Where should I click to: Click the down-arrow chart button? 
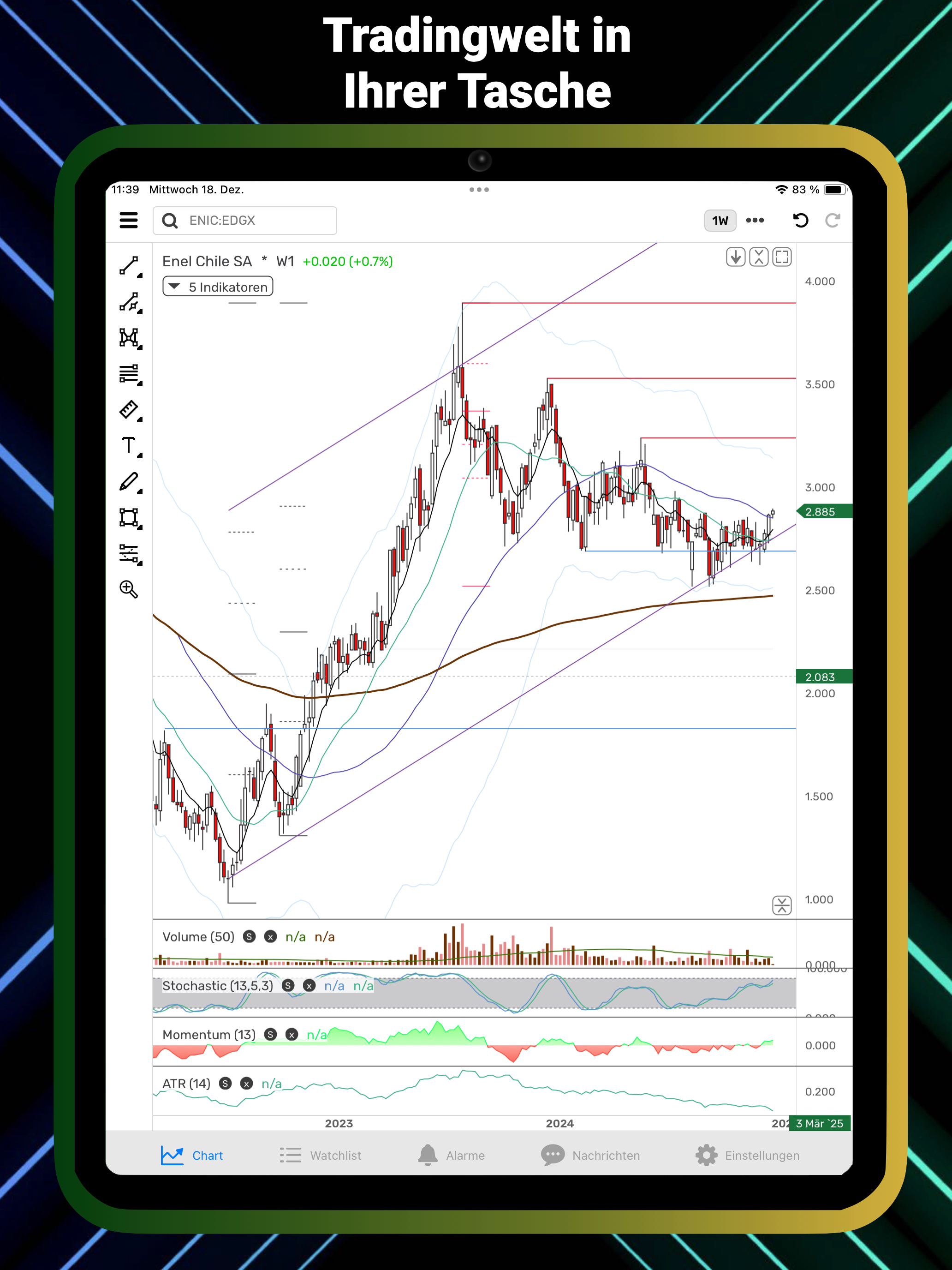pos(736,257)
